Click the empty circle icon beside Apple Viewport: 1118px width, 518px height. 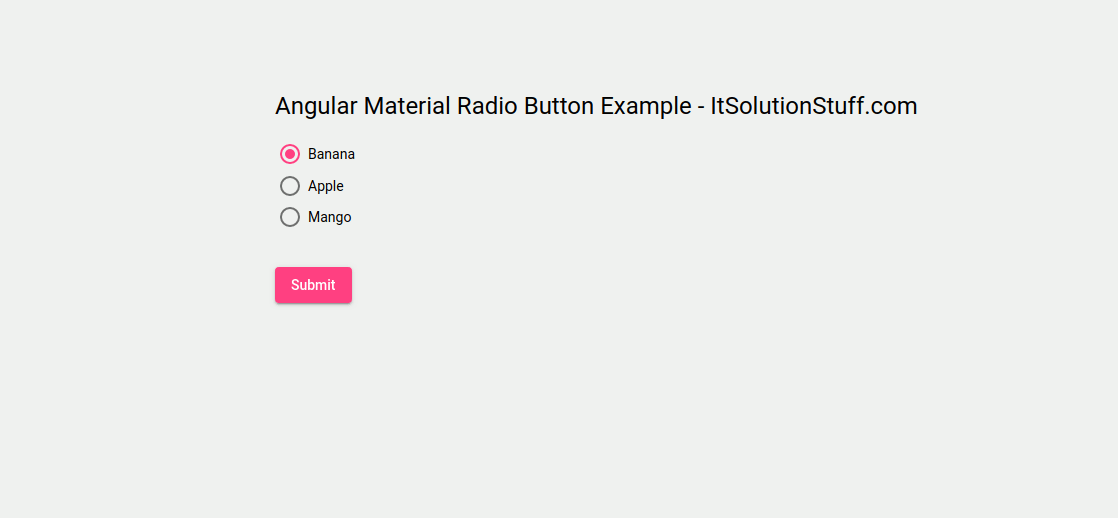pyautogui.click(x=290, y=186)
